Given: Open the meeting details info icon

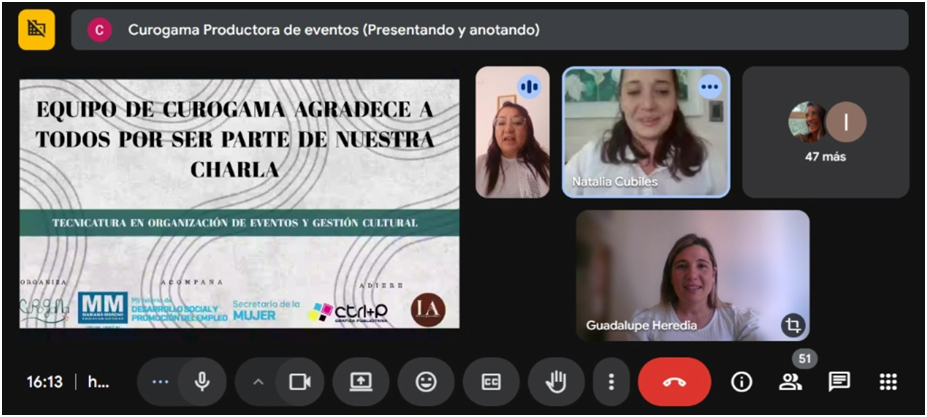Looking at the screenshot, I should point(741,382).
